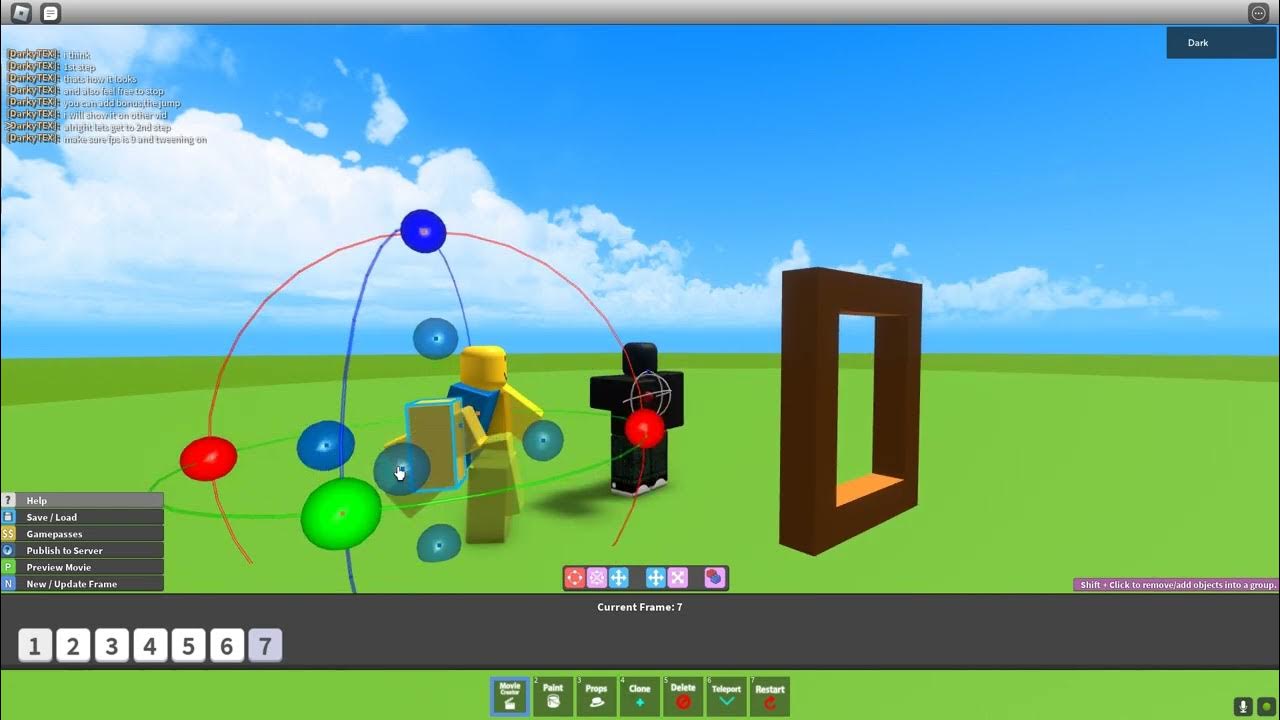Select the second pink scale tool icon

[x=678, y=577]
